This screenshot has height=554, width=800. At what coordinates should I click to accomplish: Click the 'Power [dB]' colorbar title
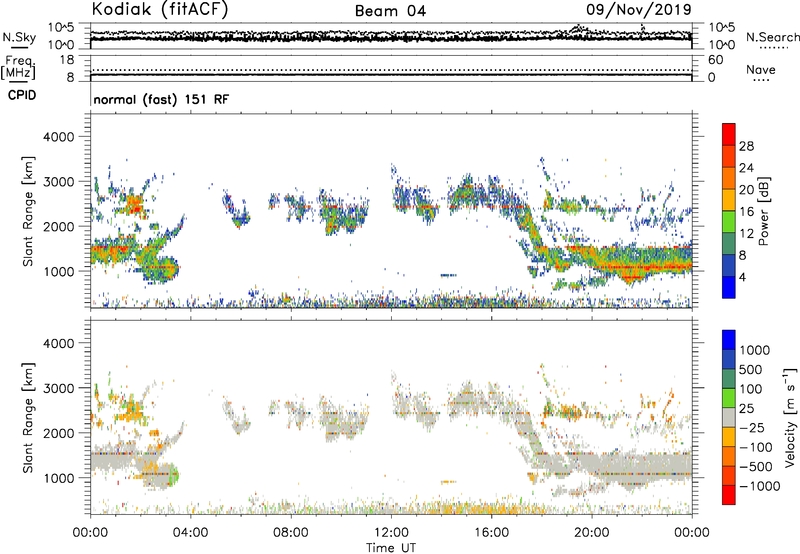click(x=763, y=211)
